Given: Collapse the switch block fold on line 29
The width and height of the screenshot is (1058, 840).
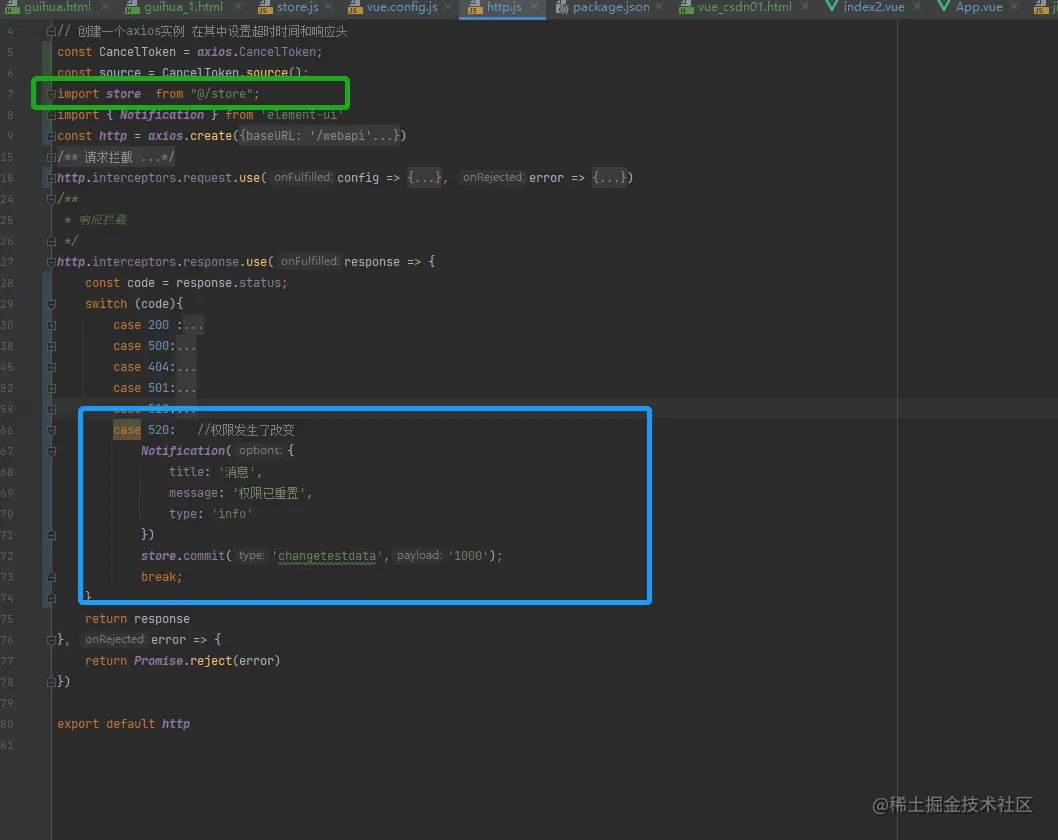Looking at the screenshot, I should [51, 304].
